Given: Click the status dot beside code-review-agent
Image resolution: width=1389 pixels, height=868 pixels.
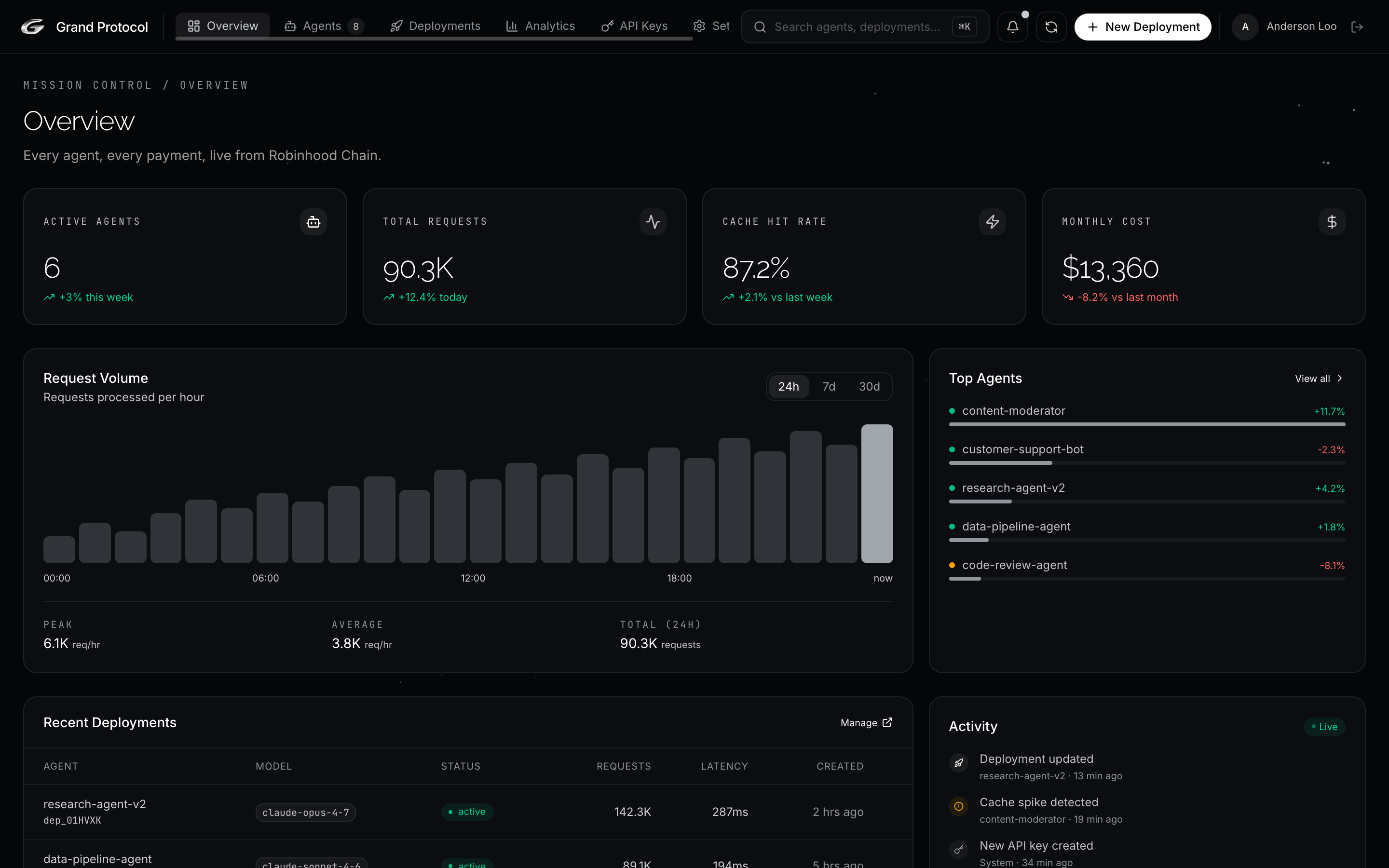Looking at the screenshot, I should tap(952, 566).
